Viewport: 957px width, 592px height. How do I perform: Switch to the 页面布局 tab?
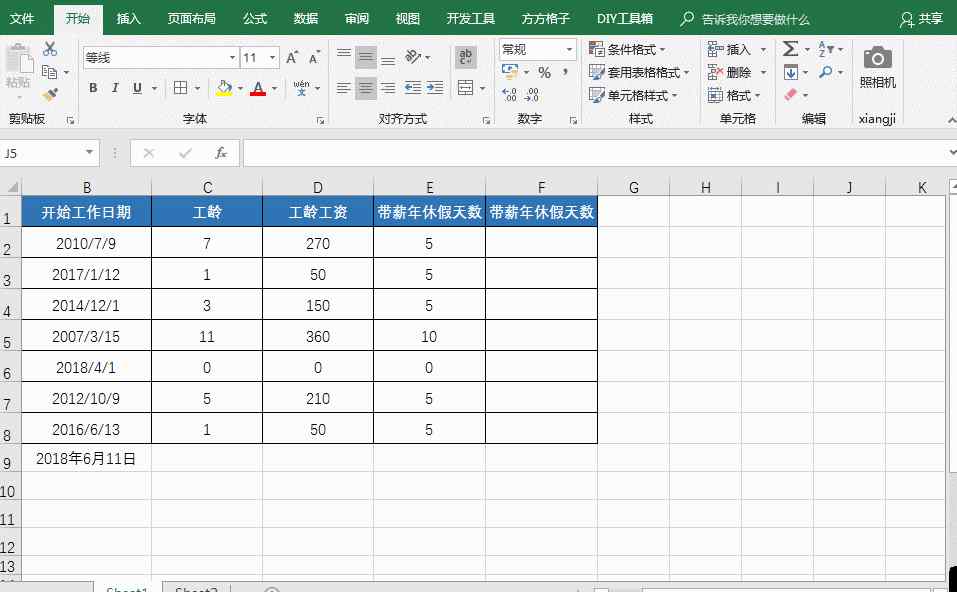[x=191, y=18]
